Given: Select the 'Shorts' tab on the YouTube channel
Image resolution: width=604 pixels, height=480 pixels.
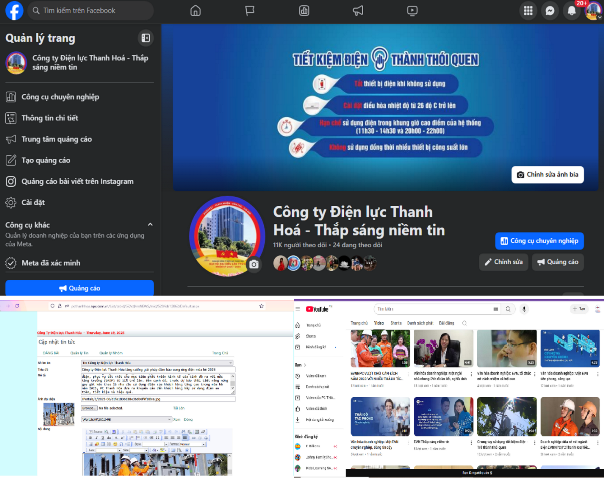Looking at the screenshot, I should pyautogui.click(x=396, y=323).
